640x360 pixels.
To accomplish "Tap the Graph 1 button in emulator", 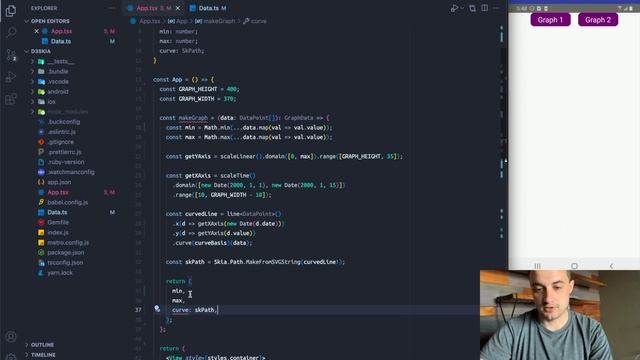I will pos(550,20).
